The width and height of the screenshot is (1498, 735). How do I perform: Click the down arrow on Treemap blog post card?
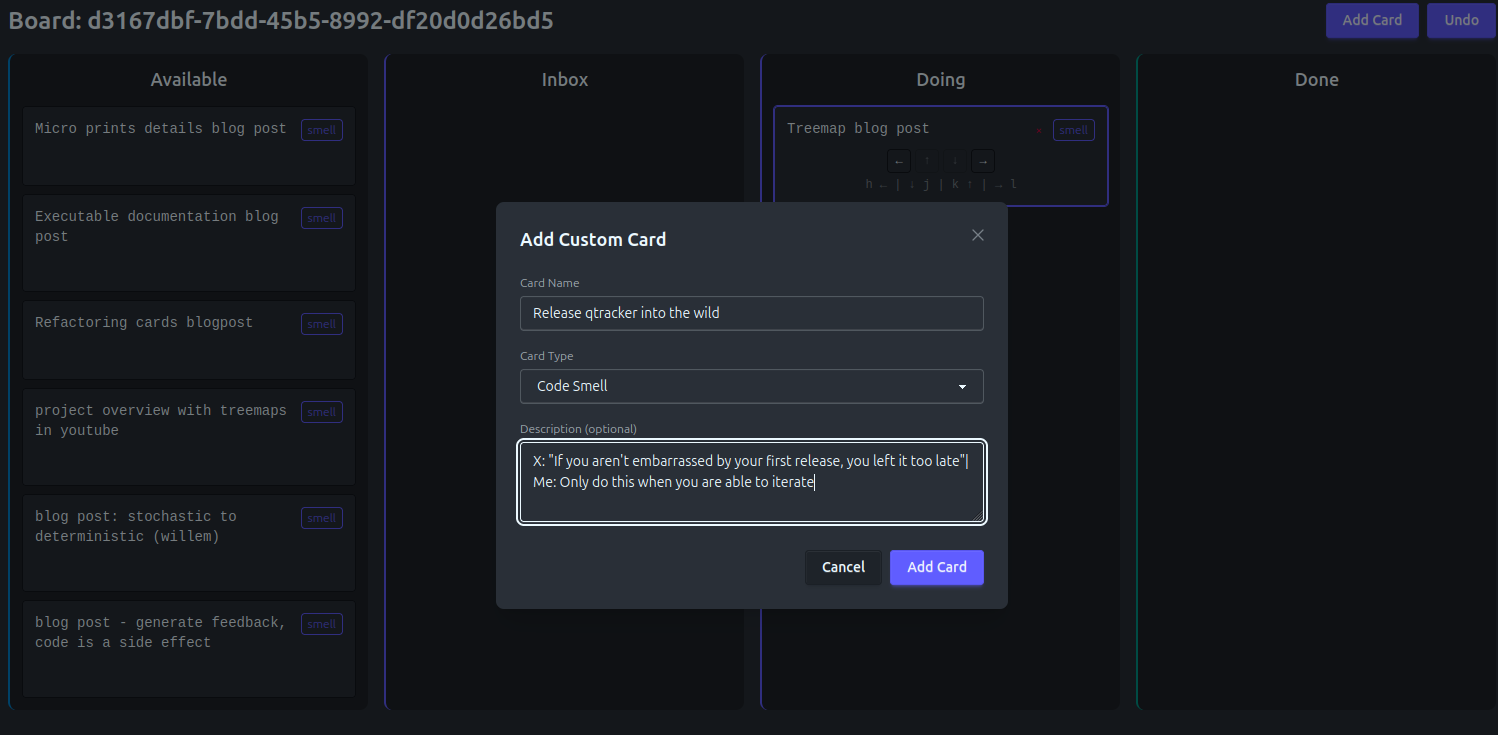(954, 160)
